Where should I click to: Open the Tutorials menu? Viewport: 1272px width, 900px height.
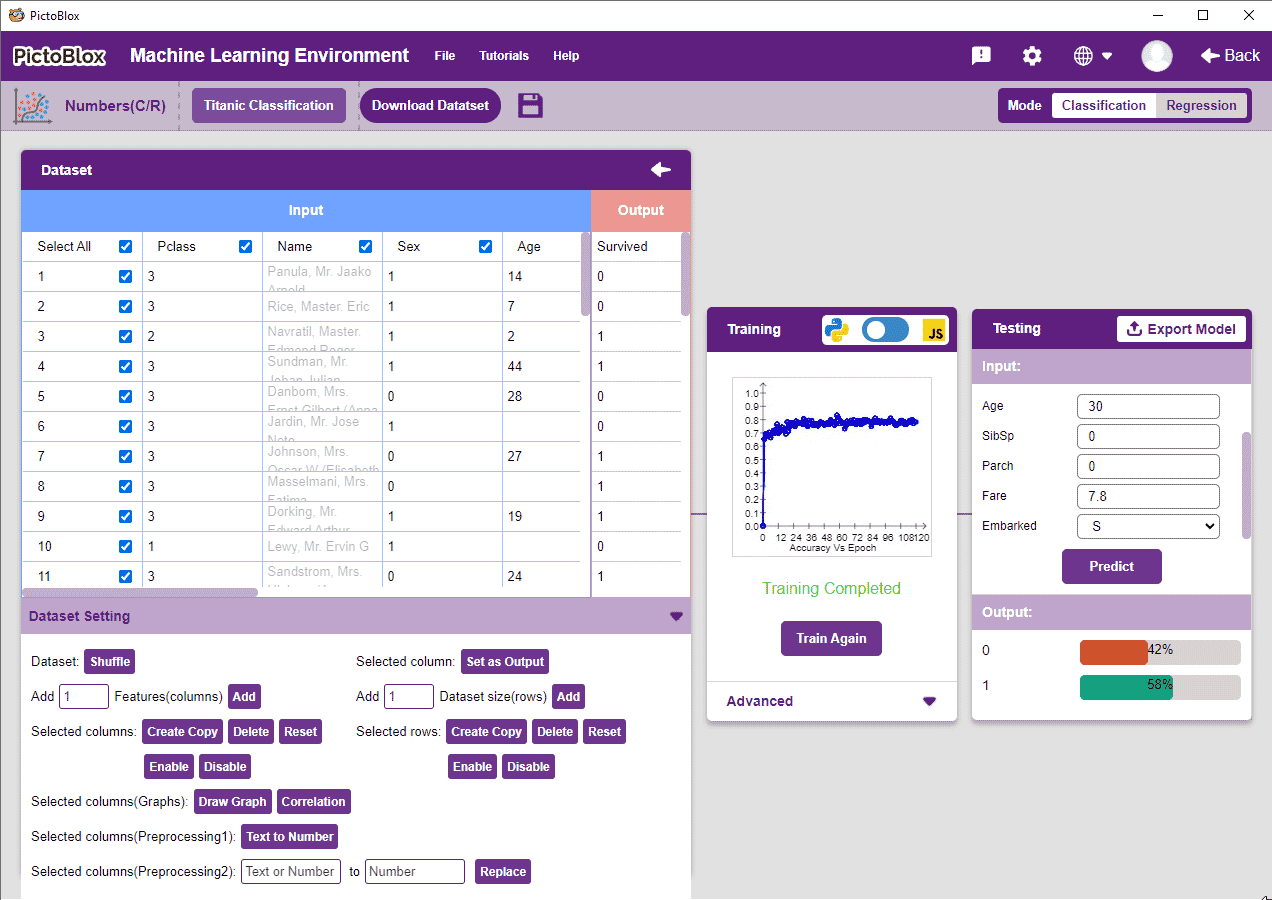tap(504, 56)
